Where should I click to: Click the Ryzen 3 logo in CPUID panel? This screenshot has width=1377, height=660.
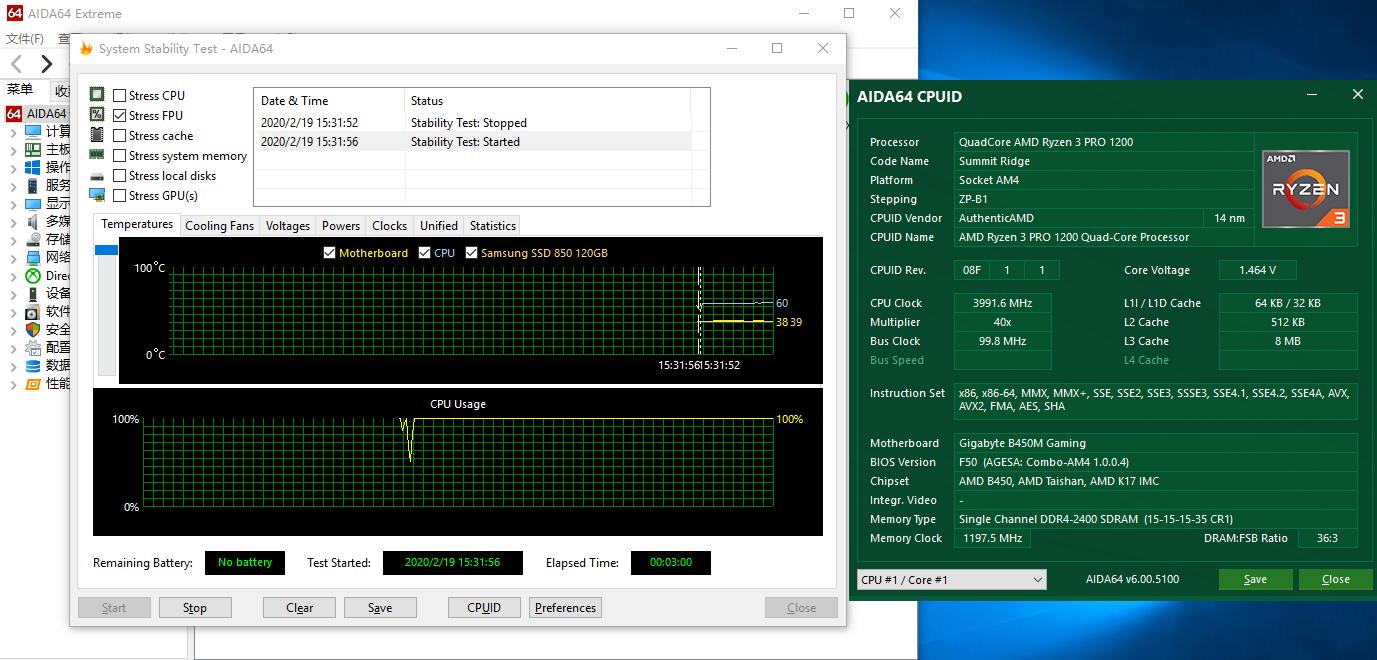[x=1305, y=189]
